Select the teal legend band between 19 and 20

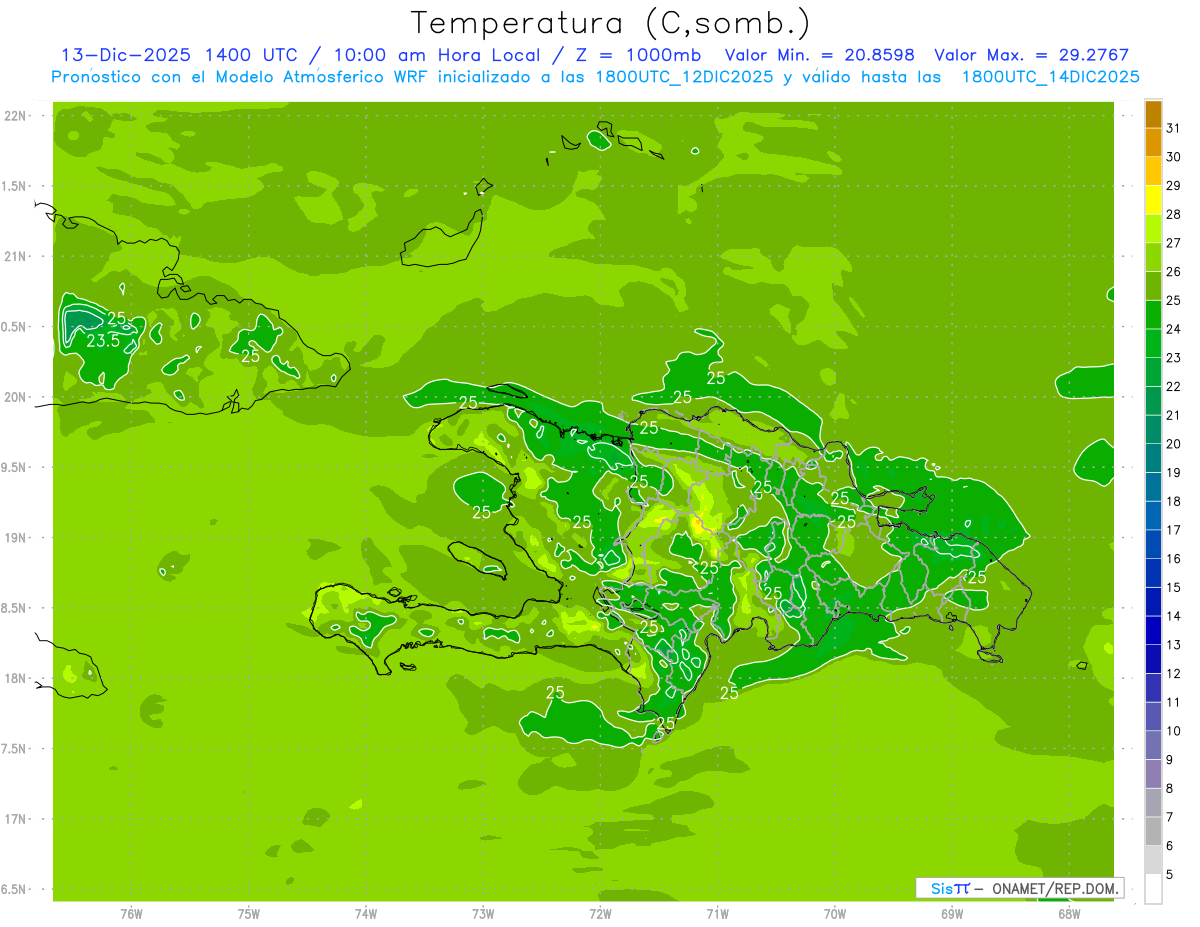coord(1153,458)
